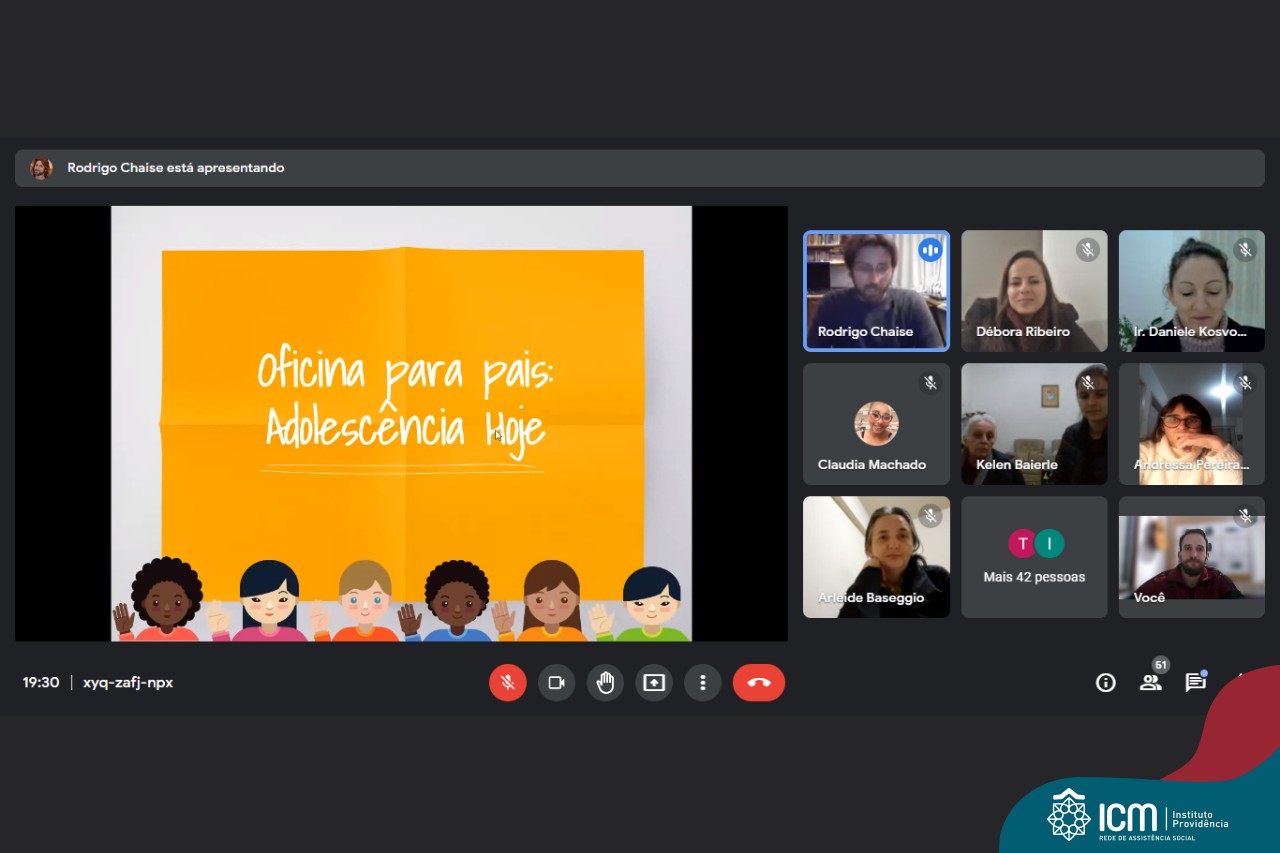Screen dimensions: 1280x853
Task: Click the muted mic icon on Kelen Baierle's tile
Action: 1088,382
